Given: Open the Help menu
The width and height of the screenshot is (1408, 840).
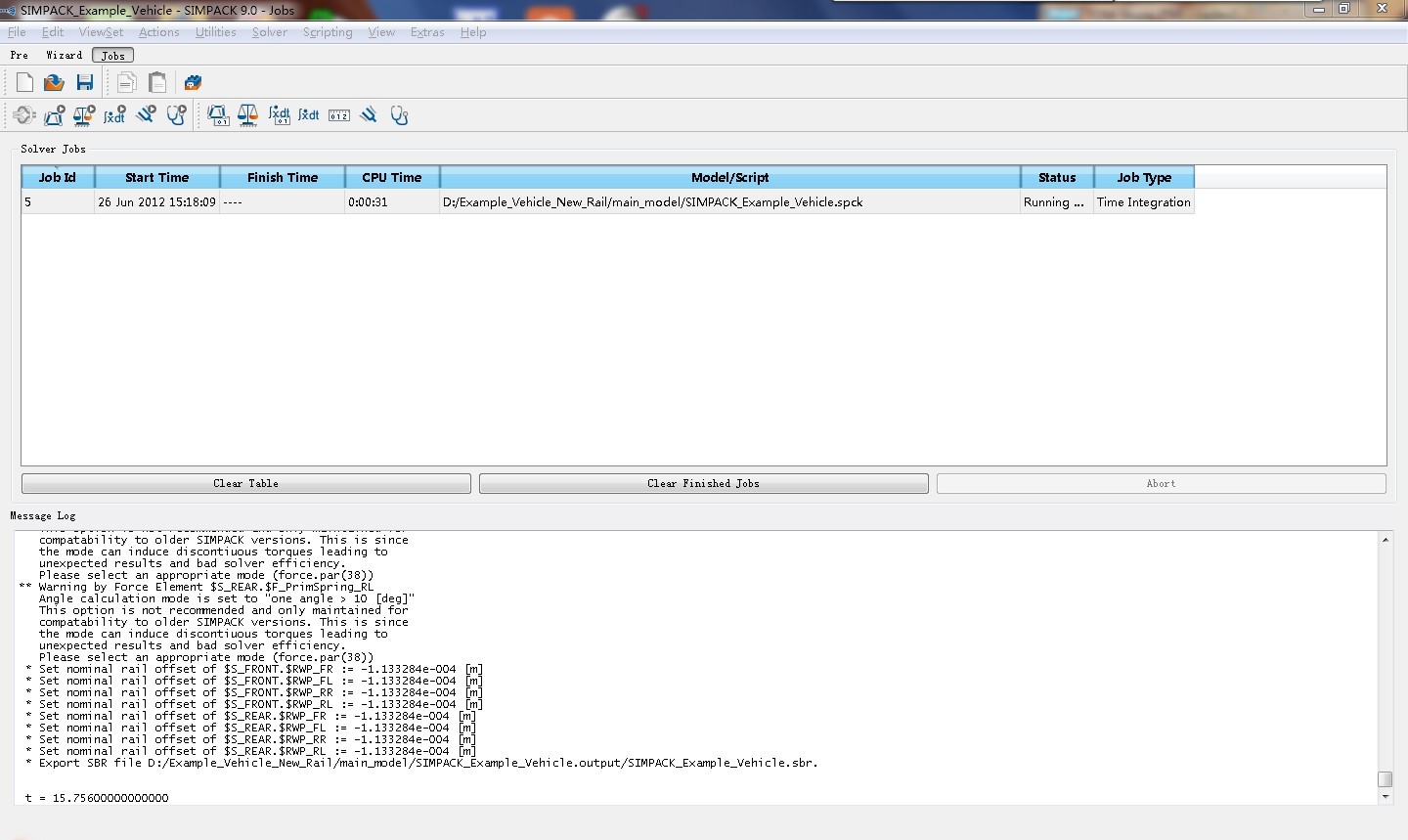Looking at the screenshot, I should pyautogui.click(x=473, y=32).
